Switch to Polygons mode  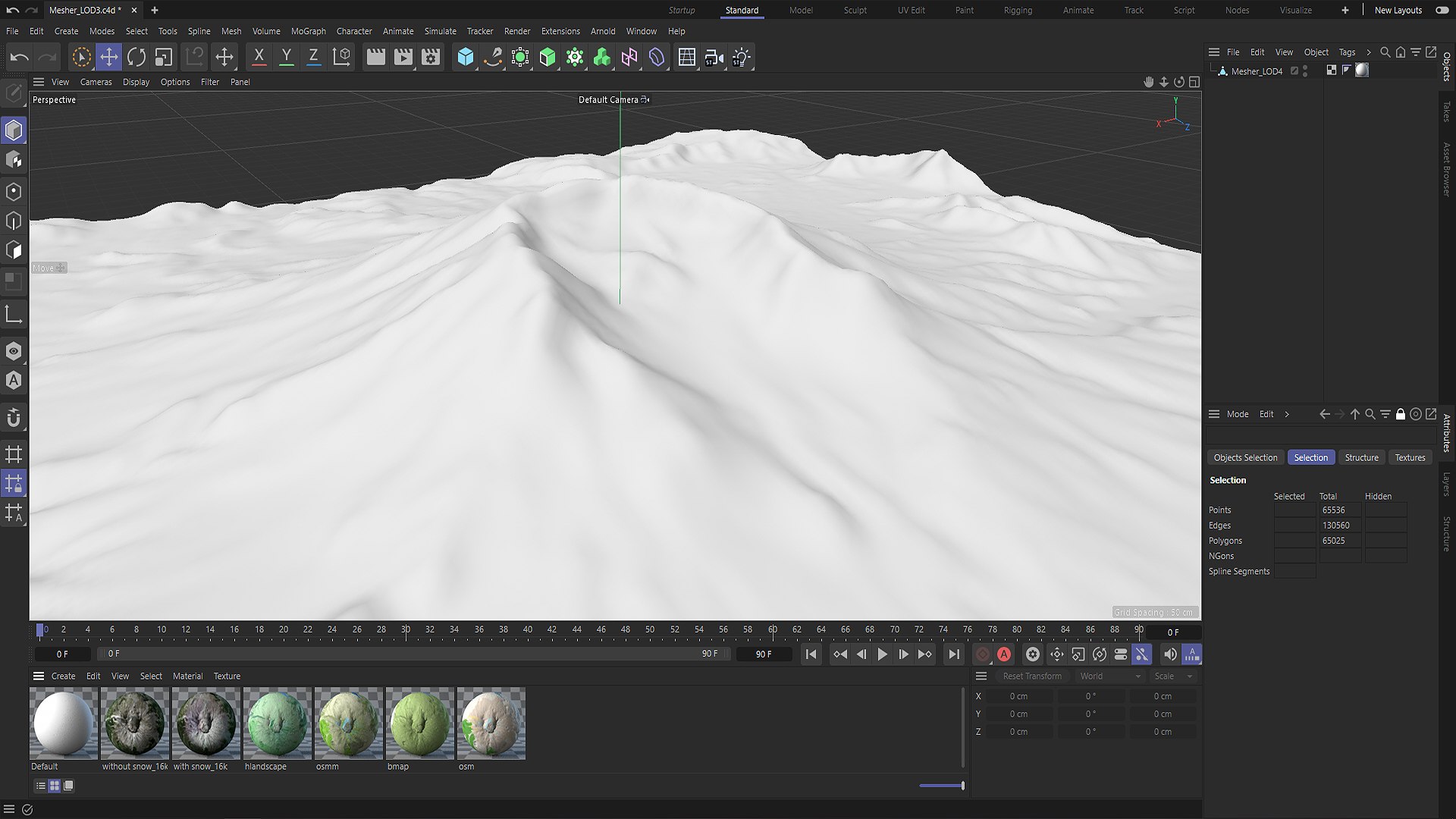tap(14, 250)
